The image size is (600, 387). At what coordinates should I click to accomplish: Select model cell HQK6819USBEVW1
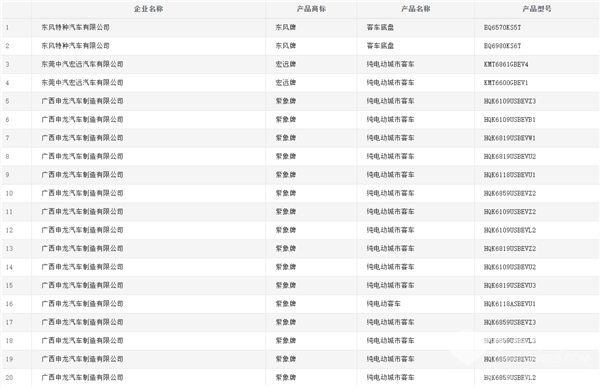pyautogui.click(x=510, y=138)
